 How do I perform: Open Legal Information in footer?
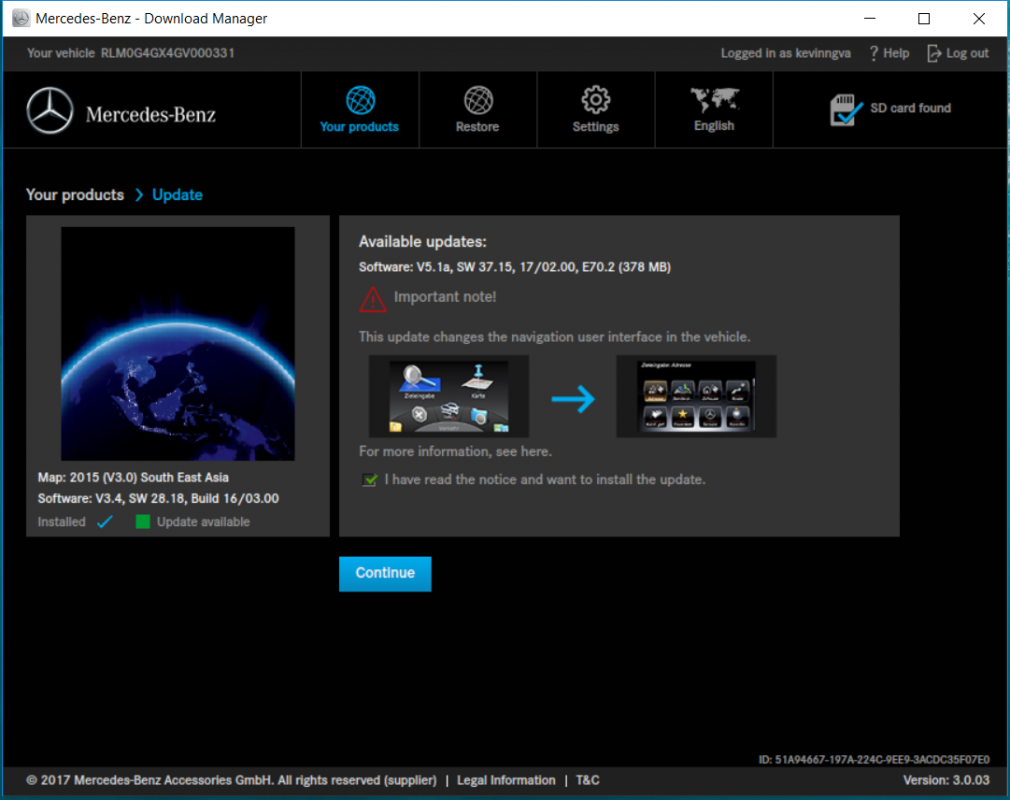coord(506,780)
